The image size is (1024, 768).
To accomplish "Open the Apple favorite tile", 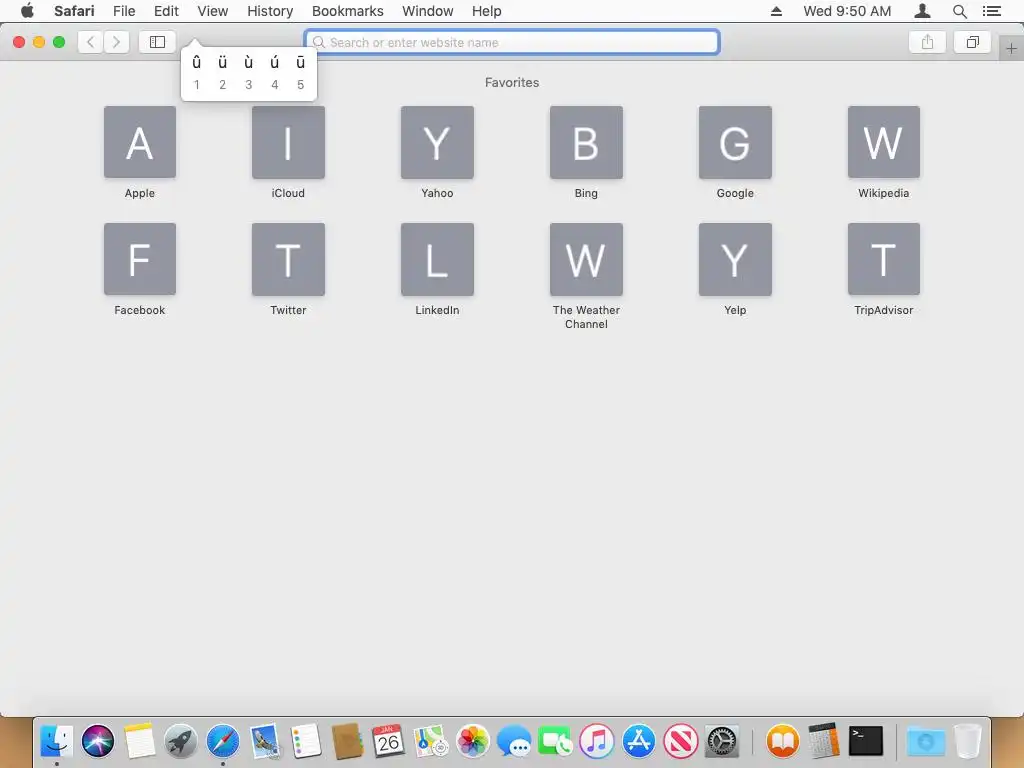I will (x=140, y=142).
